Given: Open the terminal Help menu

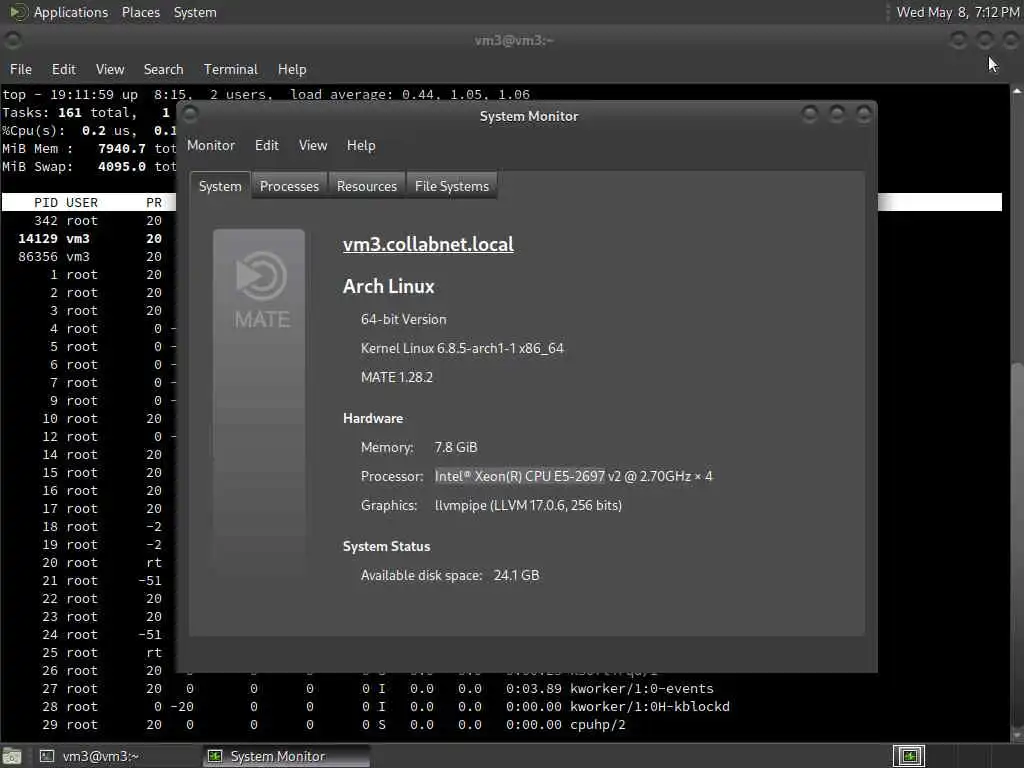Looking at the screenshot, I should coord(292,69).
